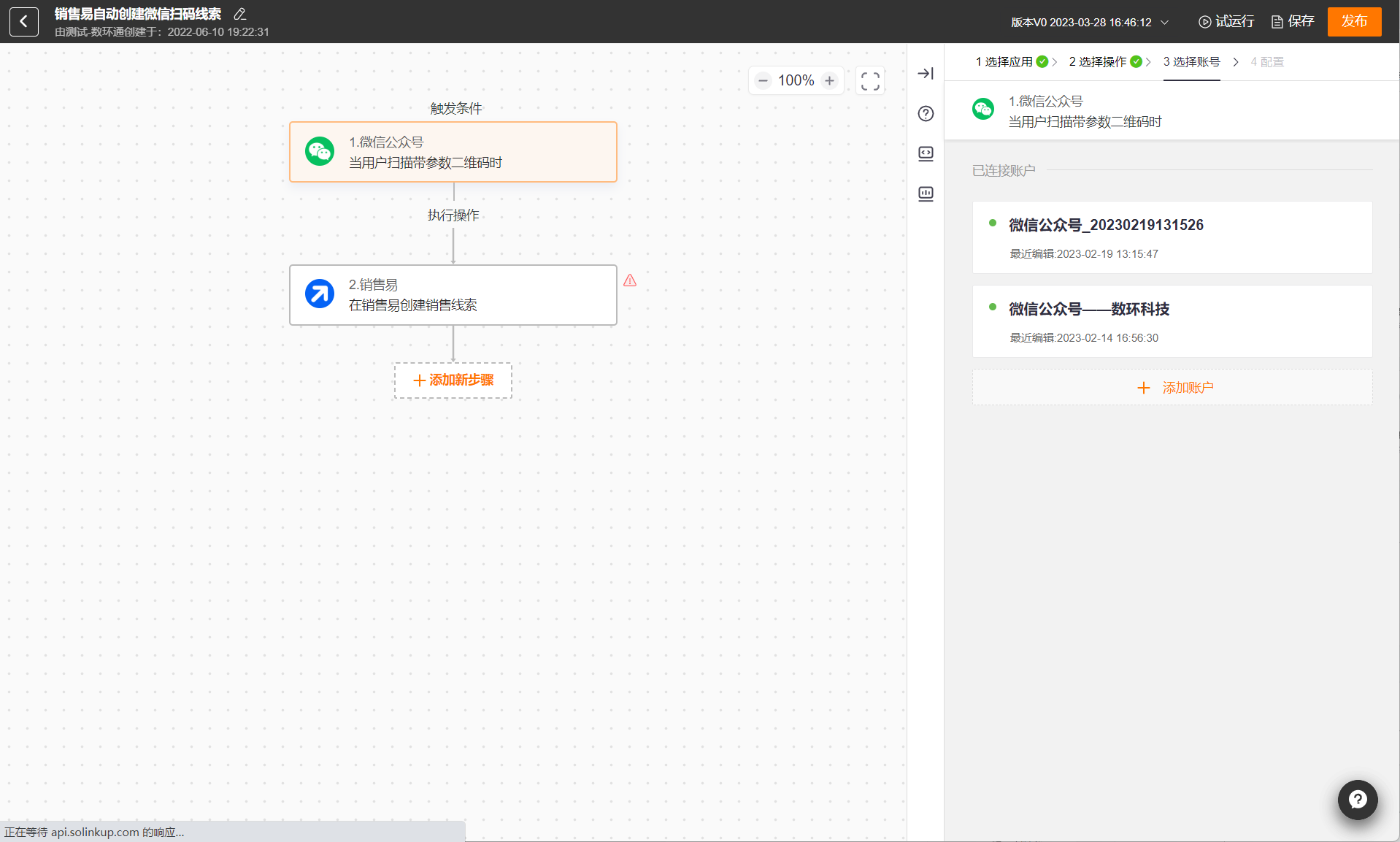Zoom in the canvas with plus icon
The height and width of the screenshot is (842, 1400).
click(x=829, y=80)
